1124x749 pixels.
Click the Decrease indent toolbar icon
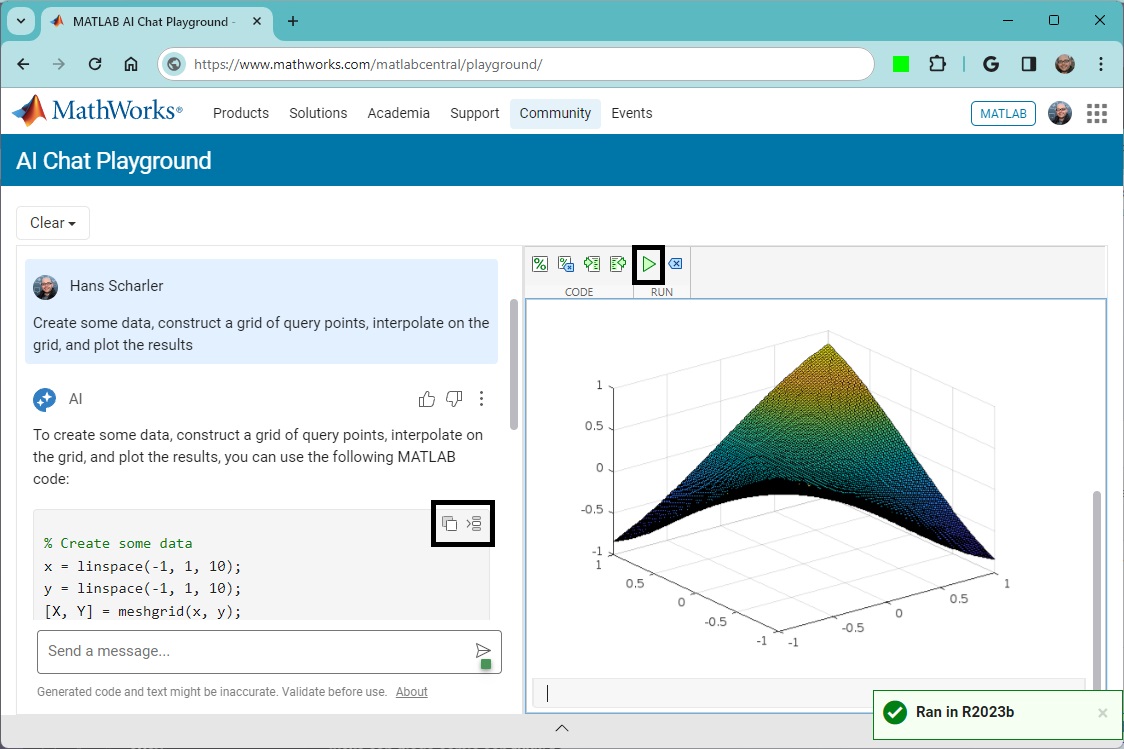coord(618,264)
